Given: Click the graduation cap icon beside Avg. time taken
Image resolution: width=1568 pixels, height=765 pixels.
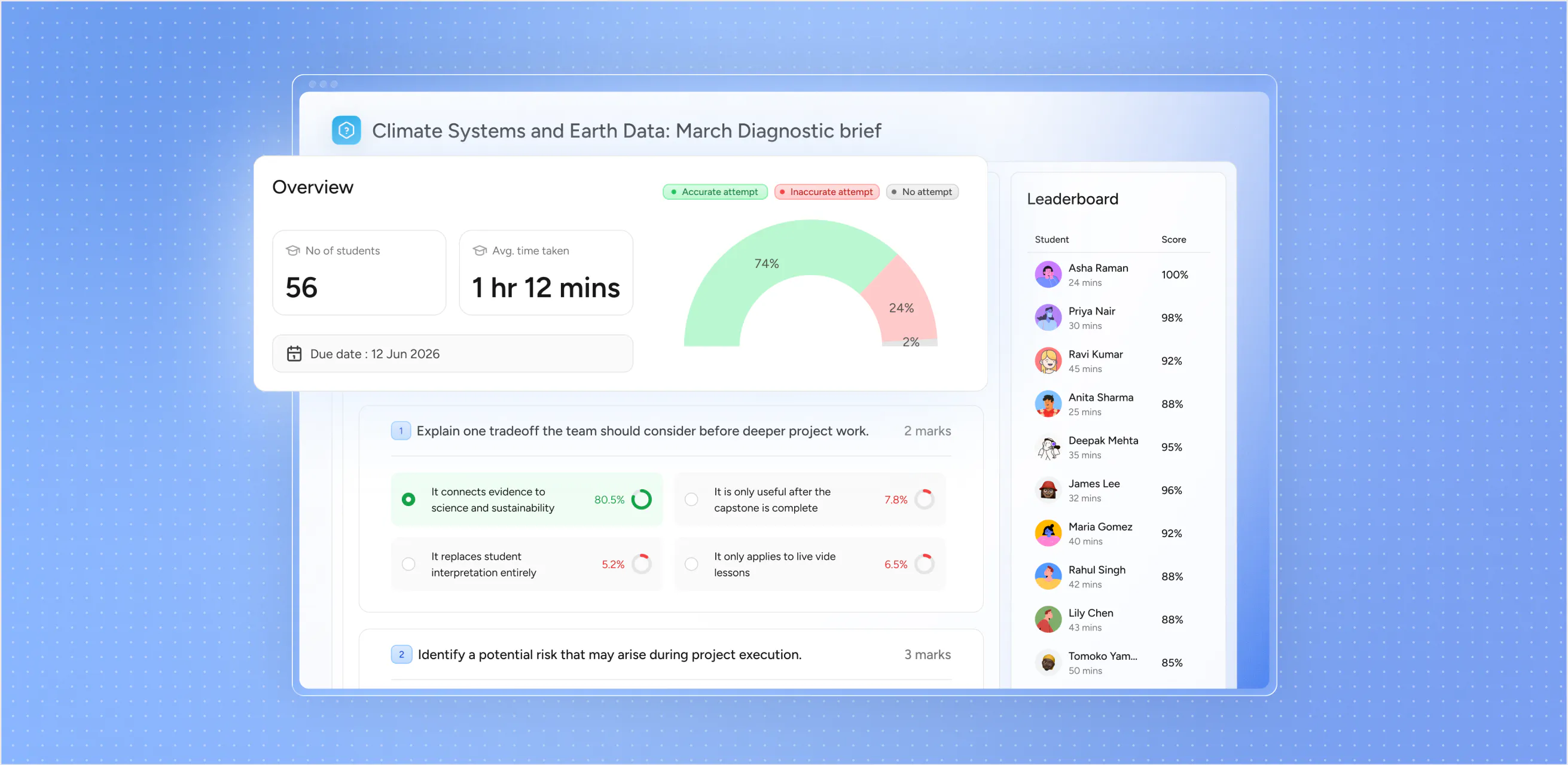Looking at the screenshot, I should click(480, 251).
